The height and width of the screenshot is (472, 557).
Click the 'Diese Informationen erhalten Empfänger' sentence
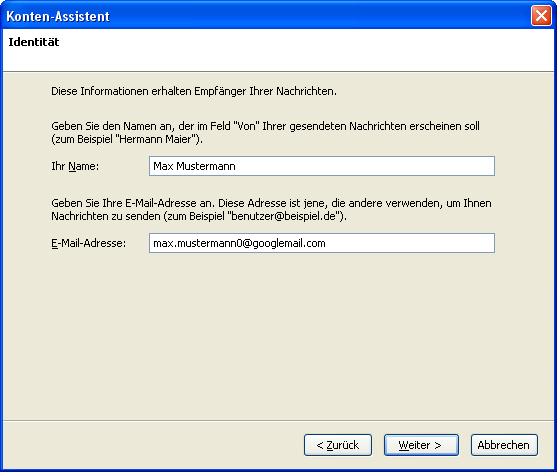click(x=194, y=91)
